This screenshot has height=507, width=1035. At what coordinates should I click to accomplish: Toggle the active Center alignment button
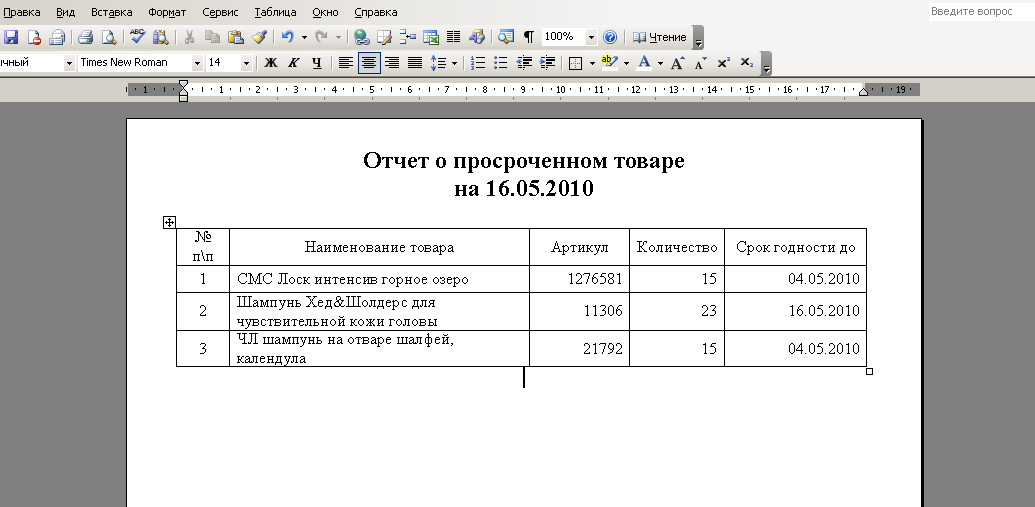369,63
